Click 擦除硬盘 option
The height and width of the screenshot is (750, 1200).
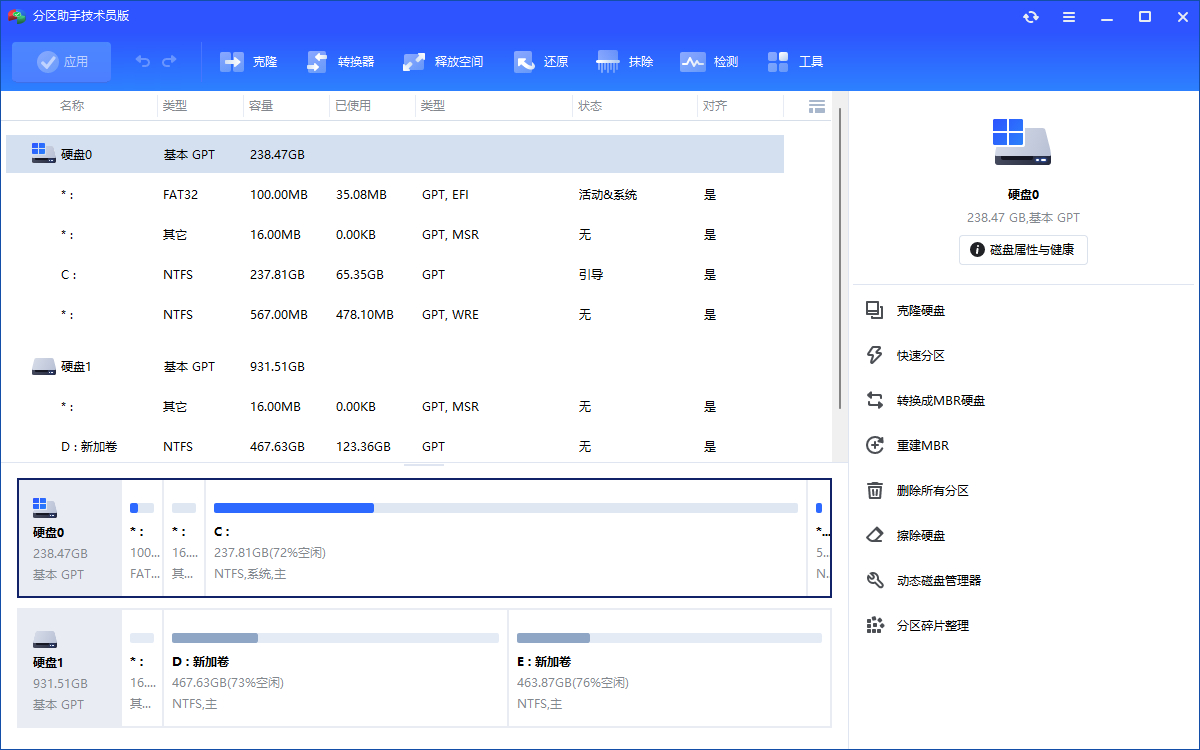coord(921,536)
